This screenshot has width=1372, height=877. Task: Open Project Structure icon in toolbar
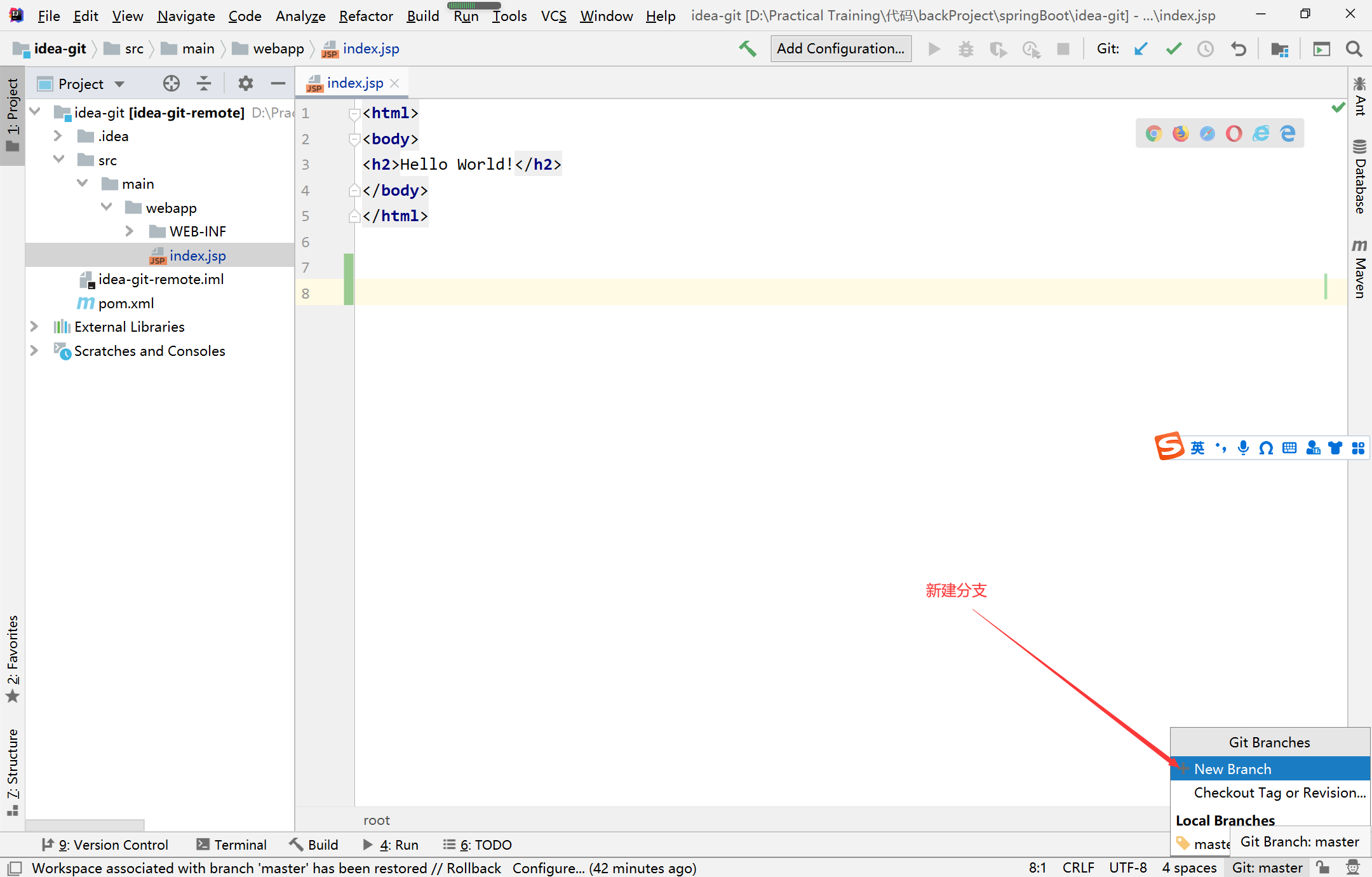point(1279,49)
